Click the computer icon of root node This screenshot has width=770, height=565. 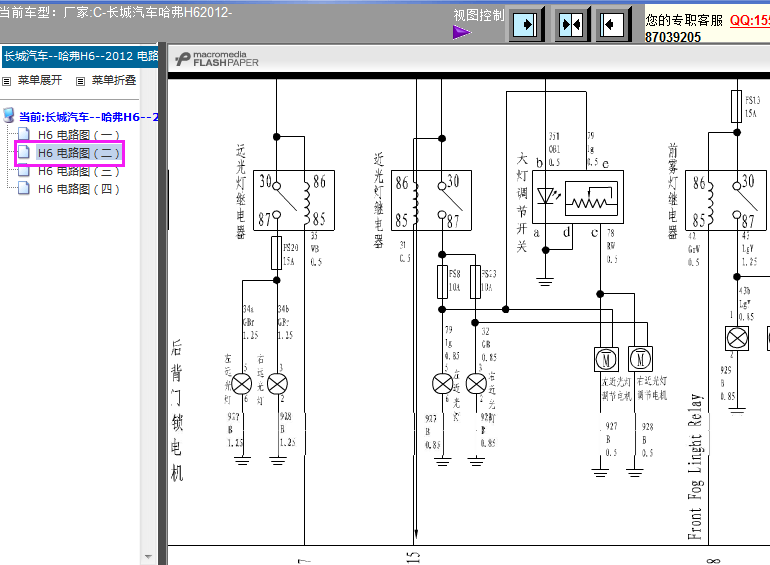coord(8,115)
